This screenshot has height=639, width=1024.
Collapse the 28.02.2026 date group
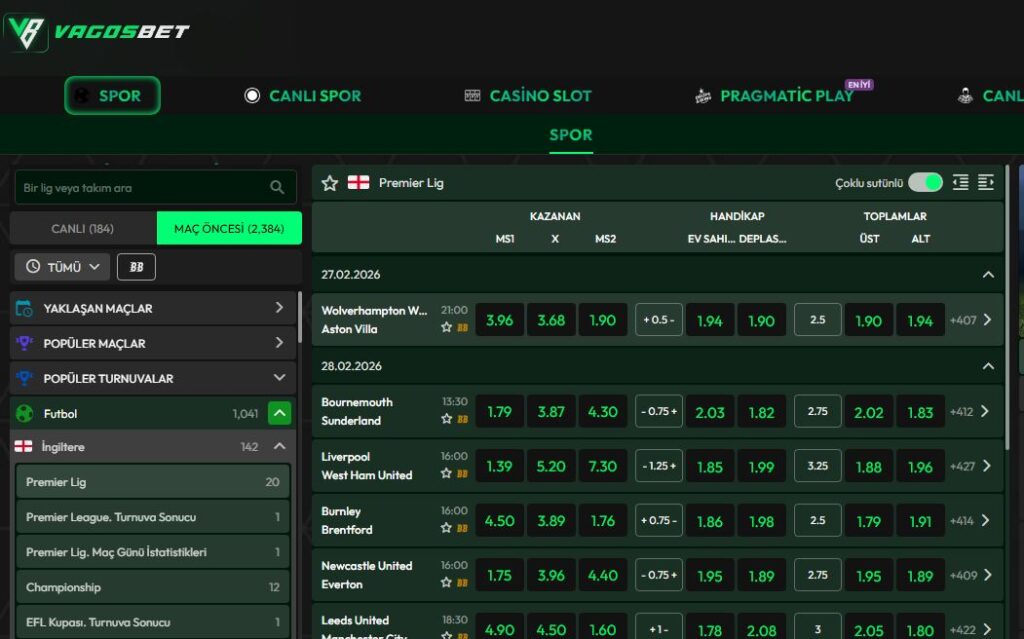(x=988, y=366)
